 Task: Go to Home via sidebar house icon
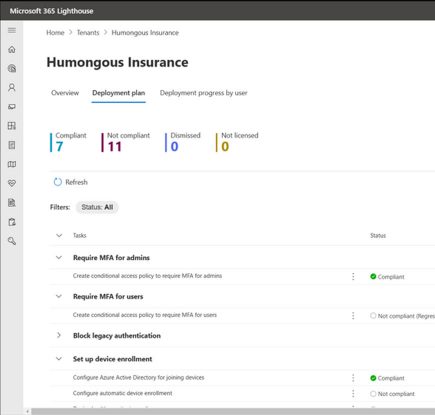click(x=12, y=49)
